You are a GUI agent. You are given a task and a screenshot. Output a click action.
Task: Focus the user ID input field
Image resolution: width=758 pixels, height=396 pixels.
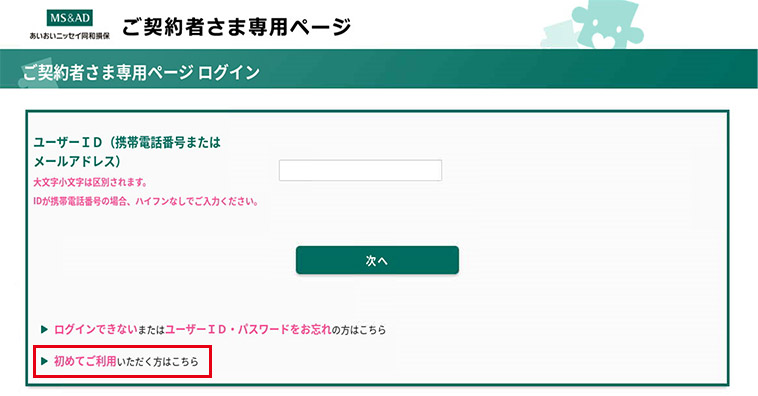(x=360, y=170)
